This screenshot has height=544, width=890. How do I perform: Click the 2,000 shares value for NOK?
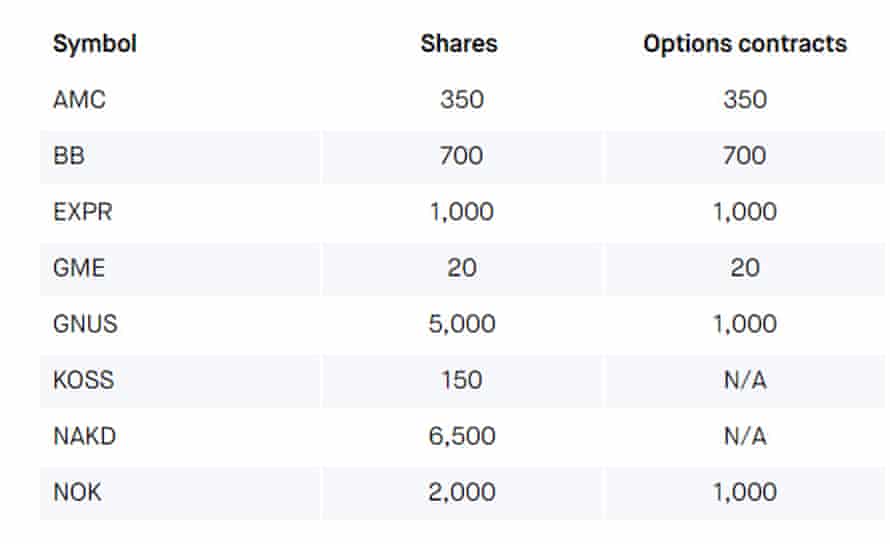[461, 492]
